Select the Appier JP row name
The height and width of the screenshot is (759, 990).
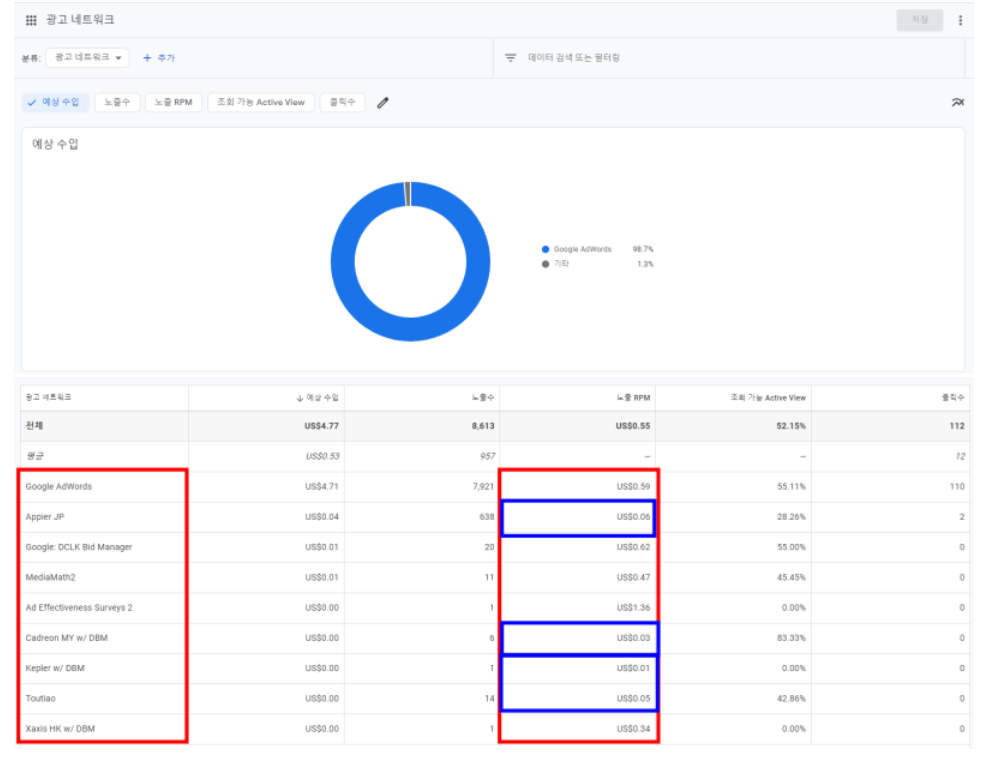pyautogui.click(x=45, y=517)
